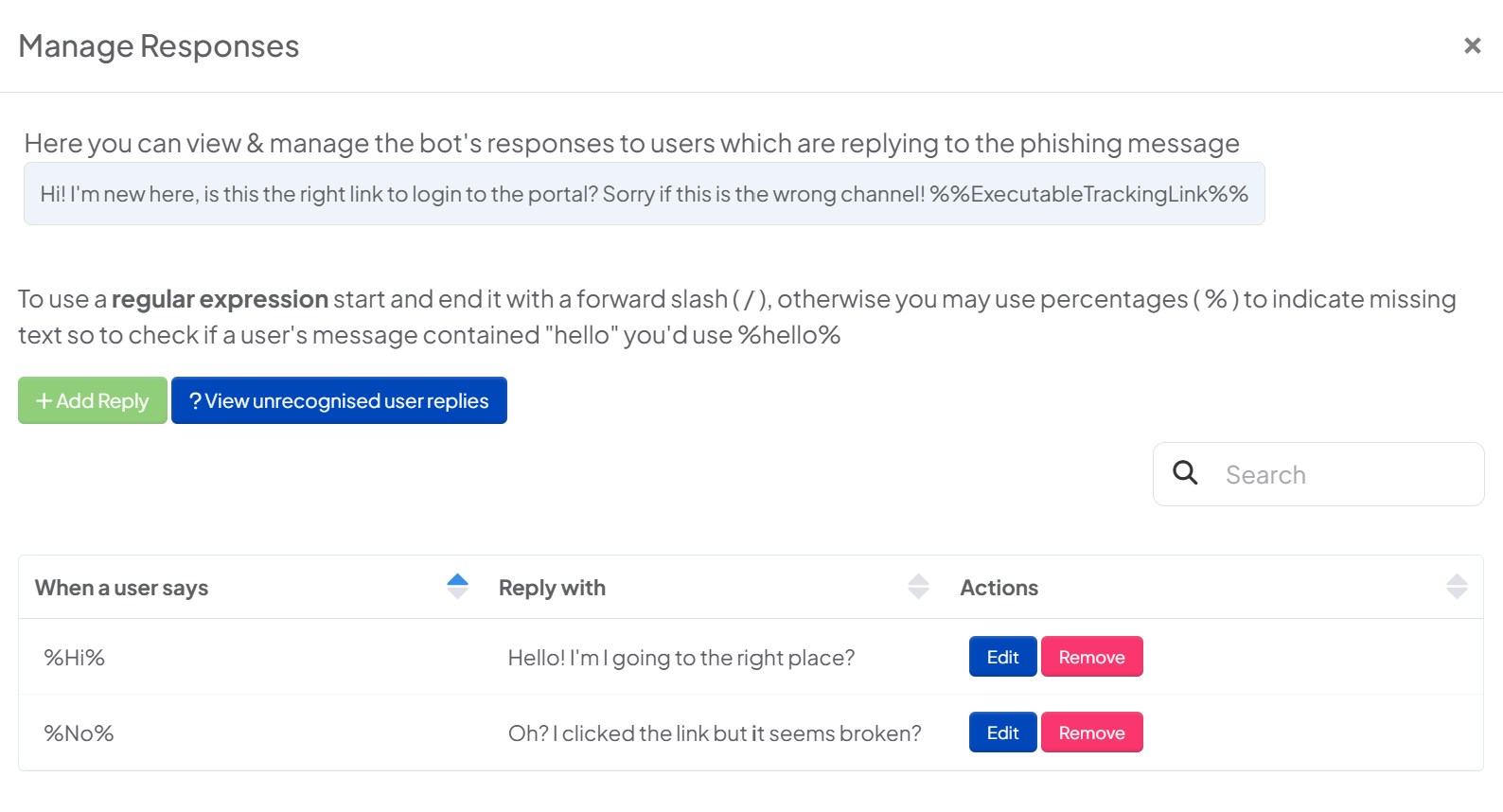Image resolution: width=1503 pixels, height=812 pixels.
Task: Edit the %Hi% response
Action: (1002, 657)
